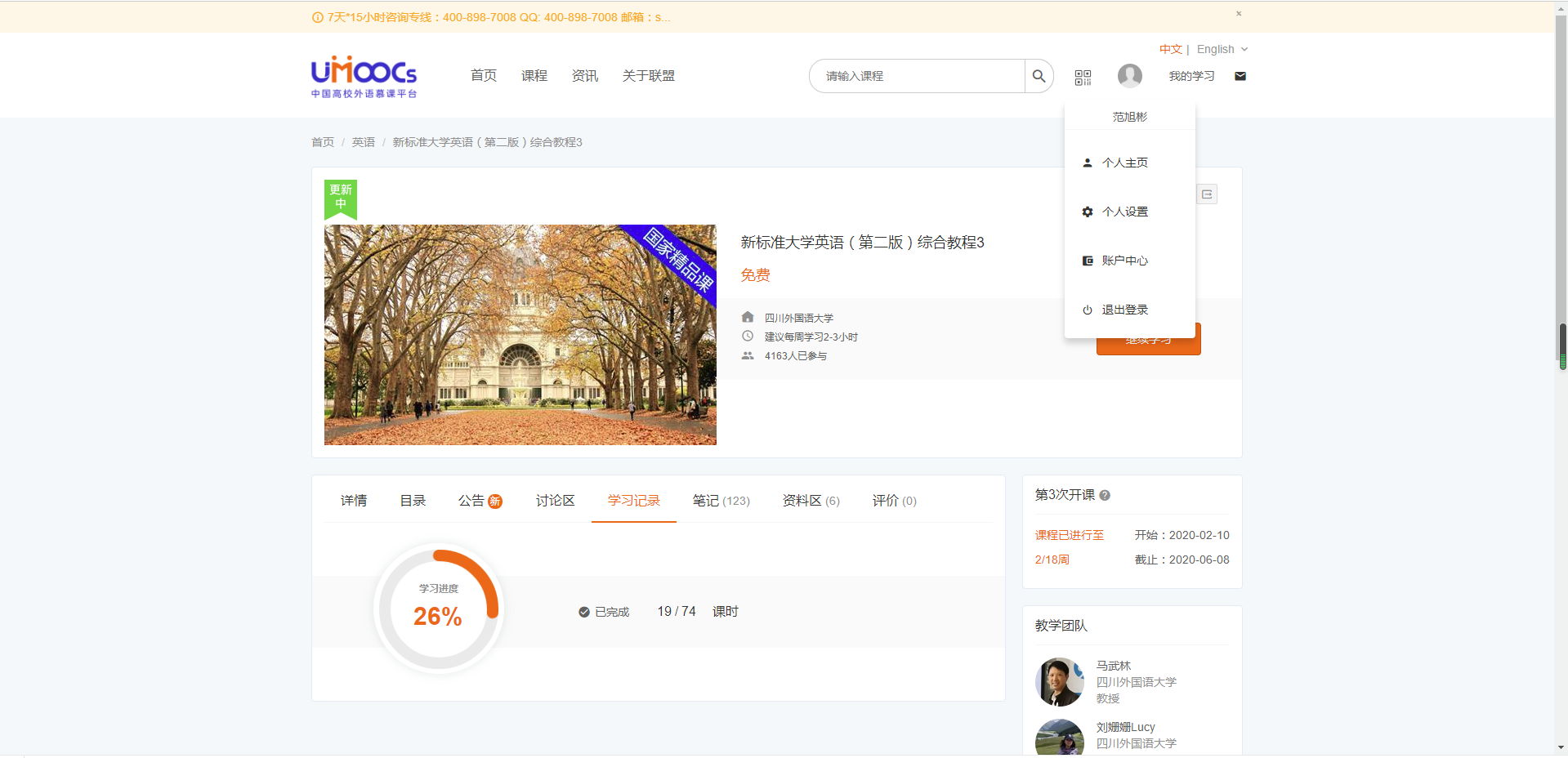
Task: Switch language to 中文
Action: coord(1170,49)
